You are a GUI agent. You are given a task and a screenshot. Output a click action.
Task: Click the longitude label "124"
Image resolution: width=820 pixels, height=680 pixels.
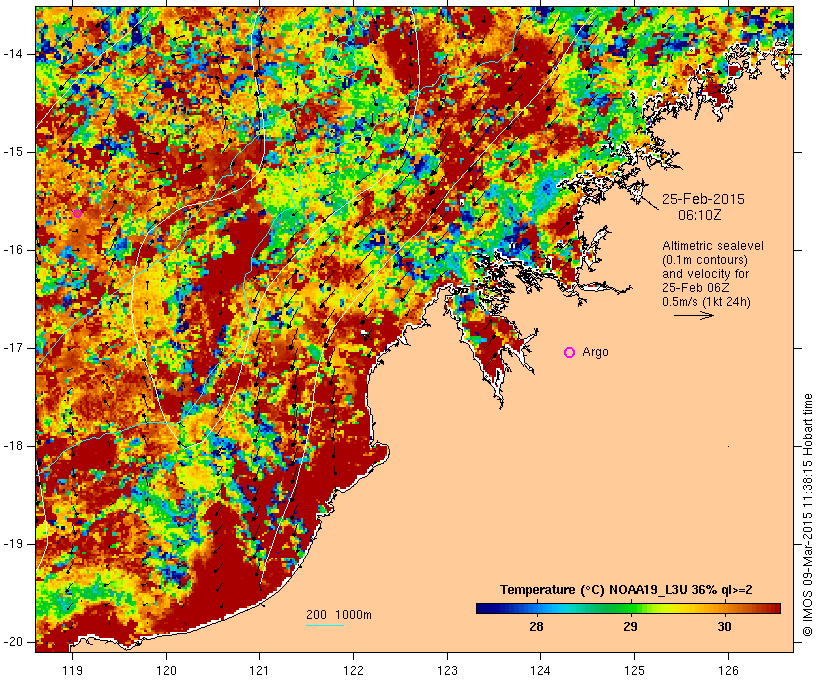540,670
